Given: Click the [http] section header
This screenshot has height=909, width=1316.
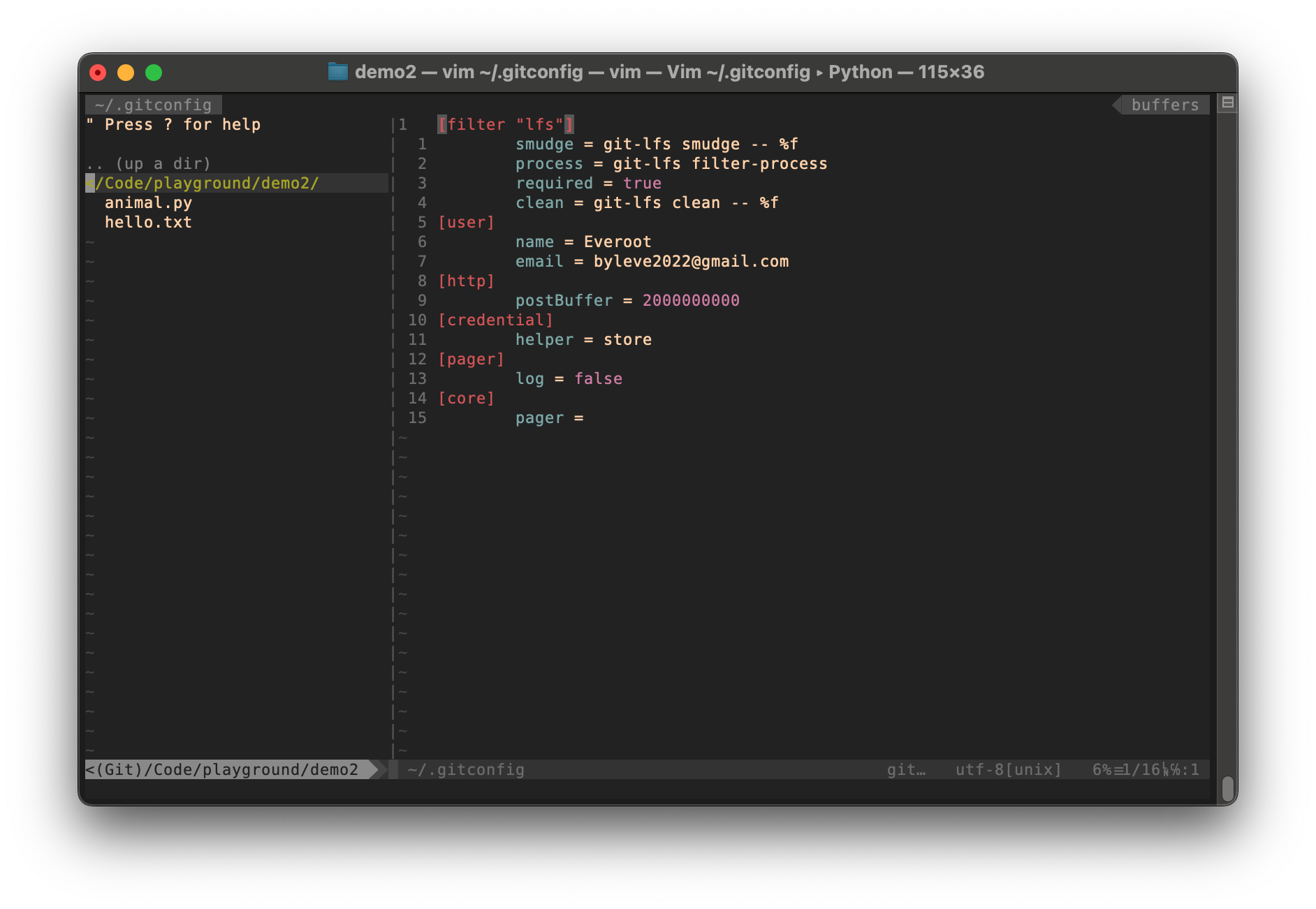Looking at the screenshot, I should click(467, 281).
